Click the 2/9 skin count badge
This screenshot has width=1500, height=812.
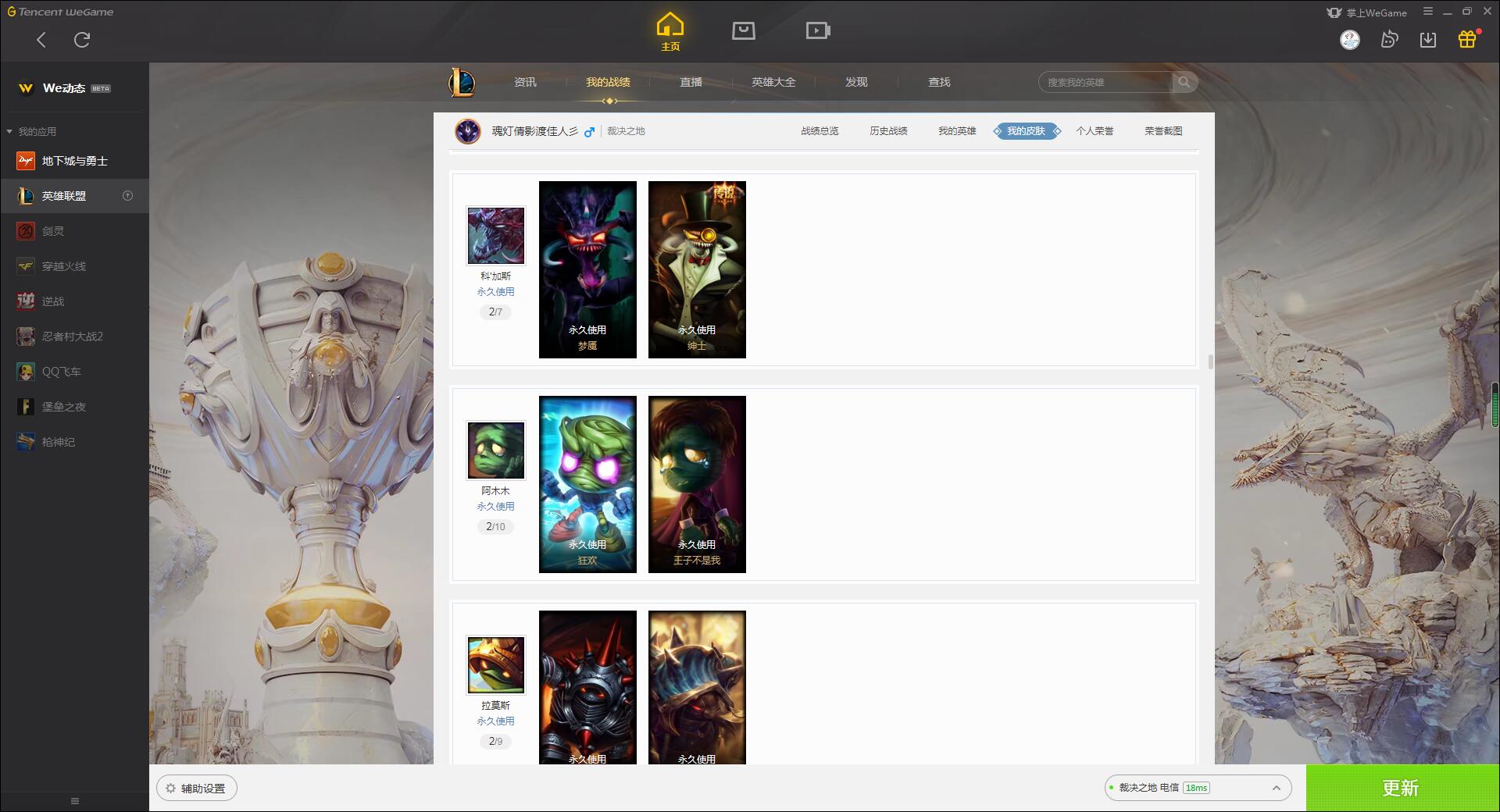(x=495, y=741)
